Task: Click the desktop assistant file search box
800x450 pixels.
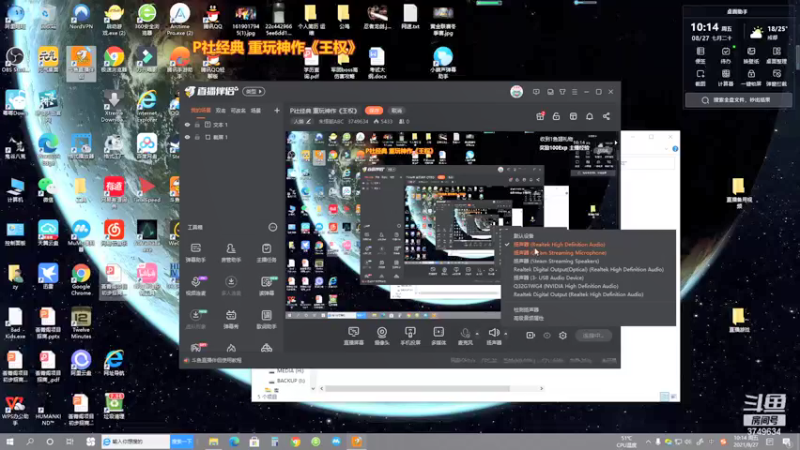Action: (x=738, y=100)
